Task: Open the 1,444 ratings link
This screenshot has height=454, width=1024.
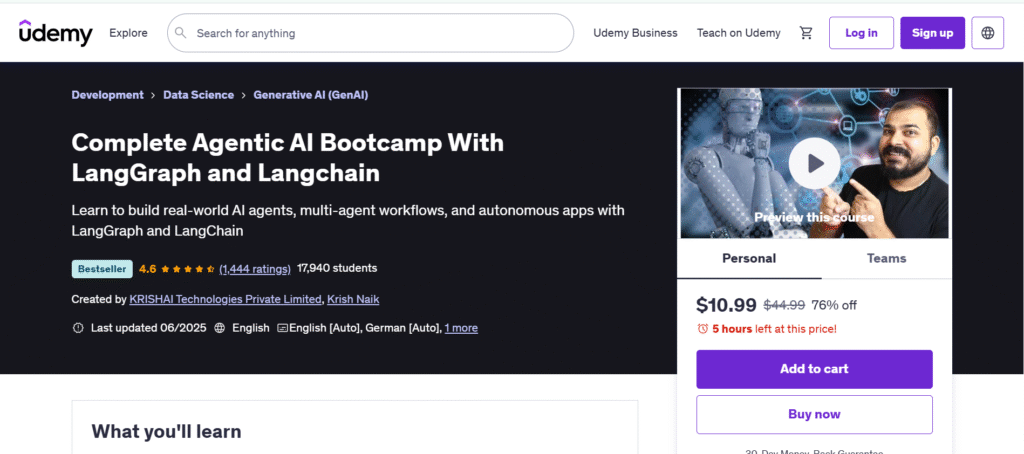Action: pyautogui.click(x=255, y=268)
